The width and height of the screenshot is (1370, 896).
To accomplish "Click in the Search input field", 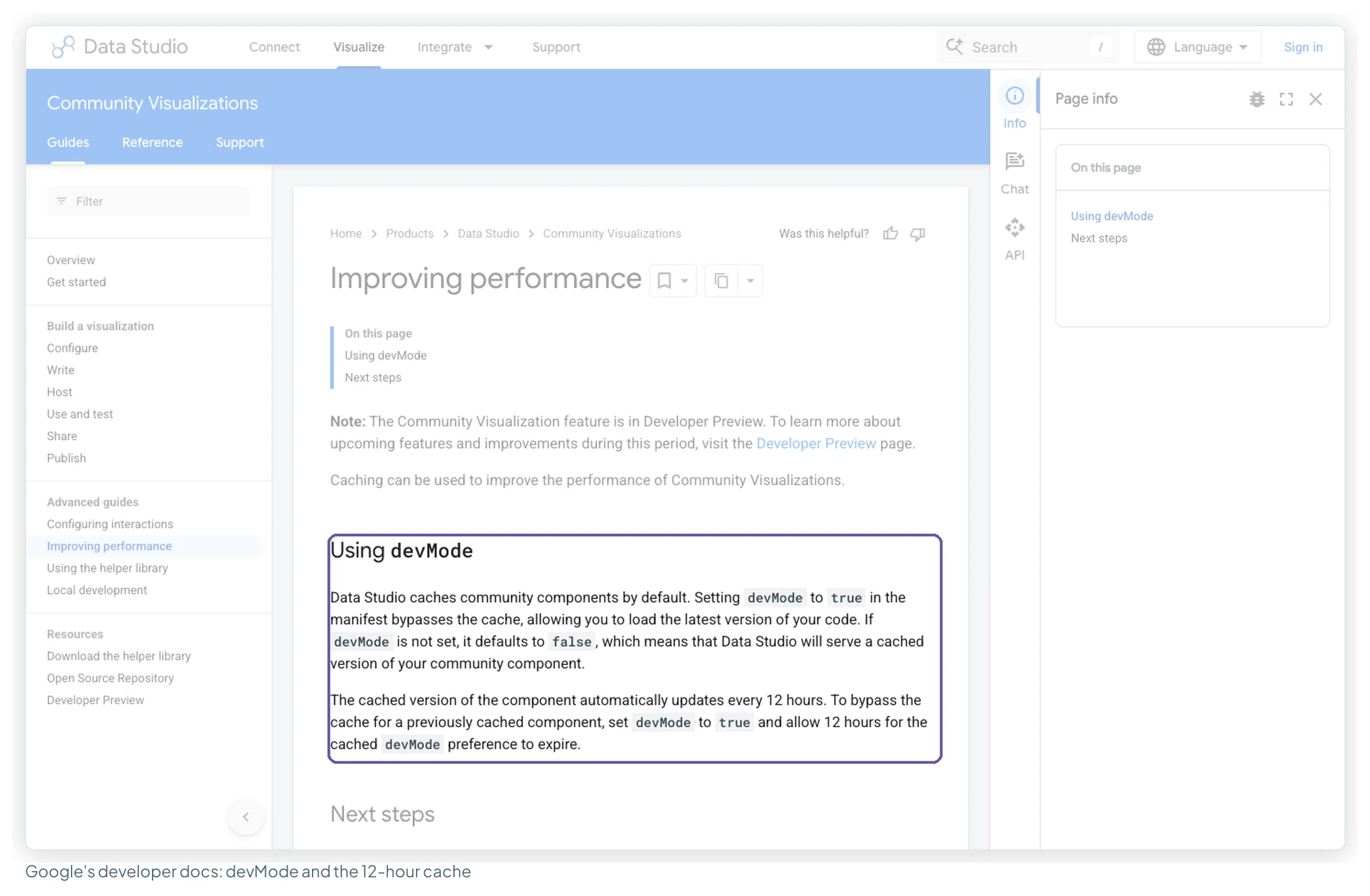I will click(x=1028, y=47).
